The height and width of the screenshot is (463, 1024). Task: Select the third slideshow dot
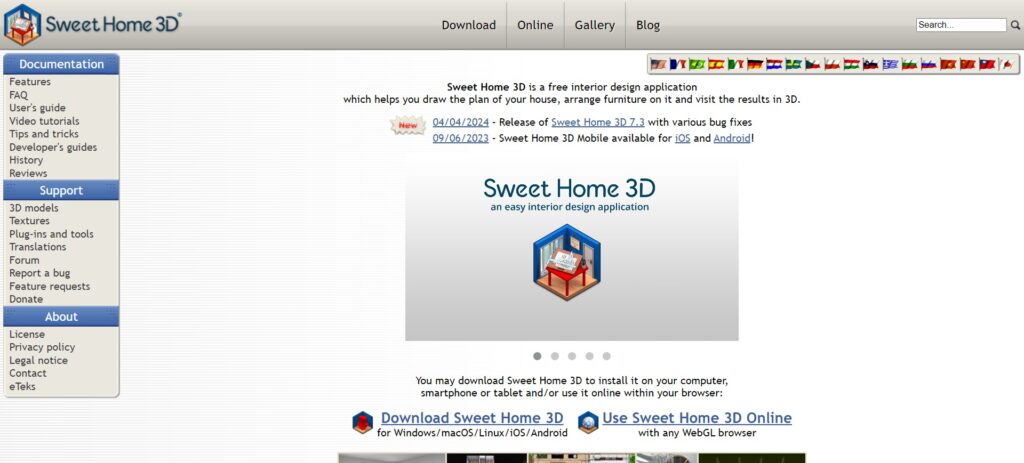pos(572,356)
